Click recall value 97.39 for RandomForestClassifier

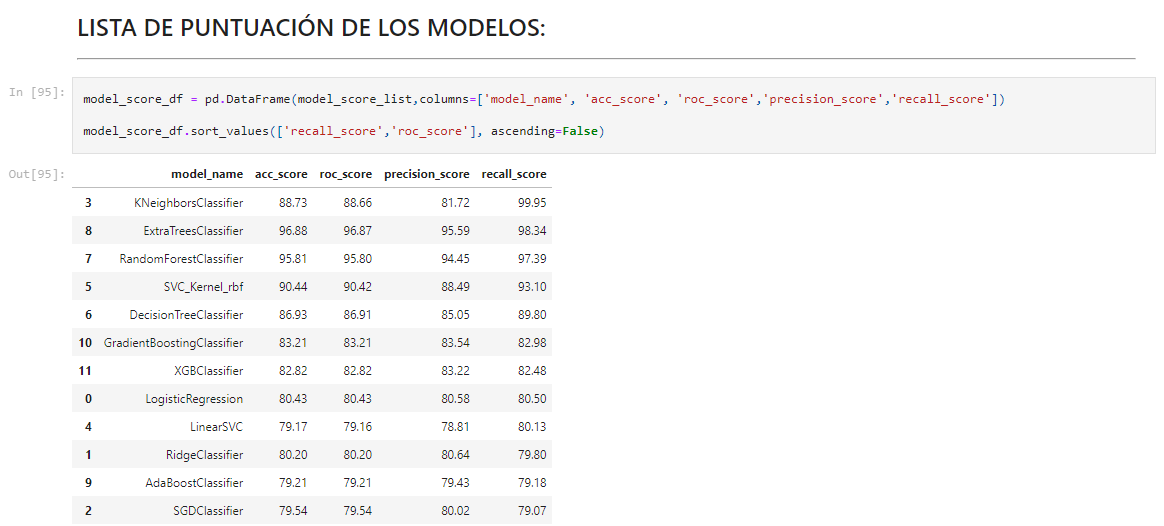[532, 259]
